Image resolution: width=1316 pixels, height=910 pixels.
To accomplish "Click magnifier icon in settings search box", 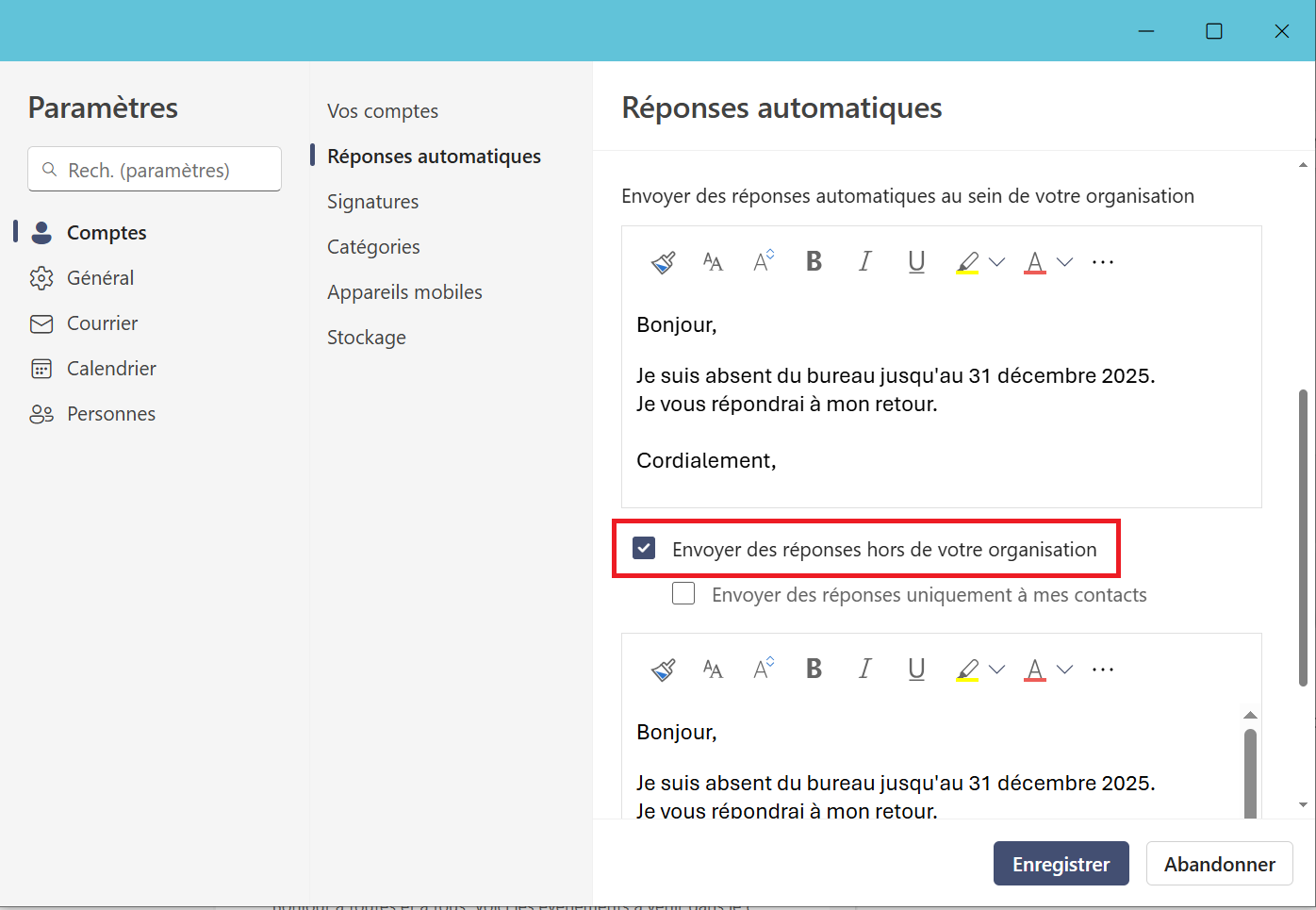I will [49, 170].
